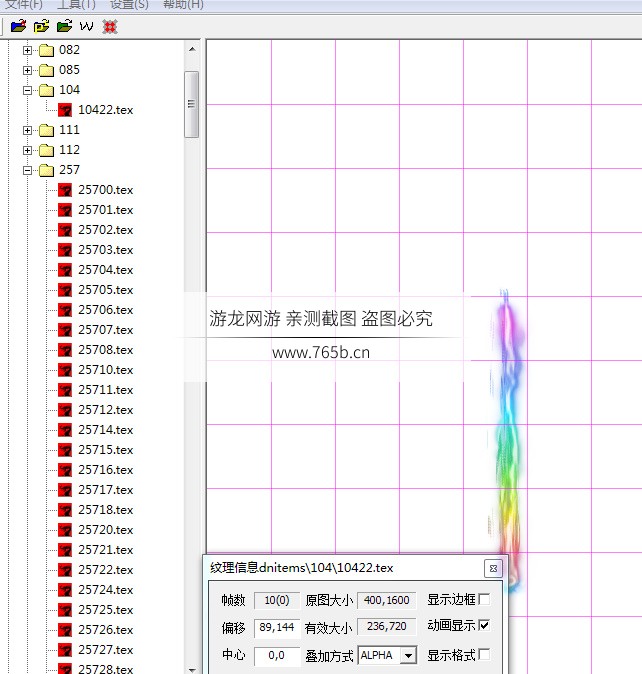
Task: Click the red icon of 25708.tex
Action: click(65, 350)
